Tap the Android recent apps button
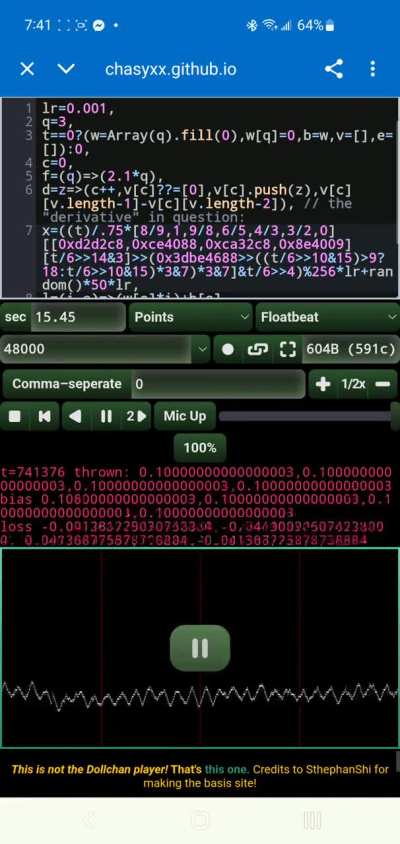 point(312,820)
